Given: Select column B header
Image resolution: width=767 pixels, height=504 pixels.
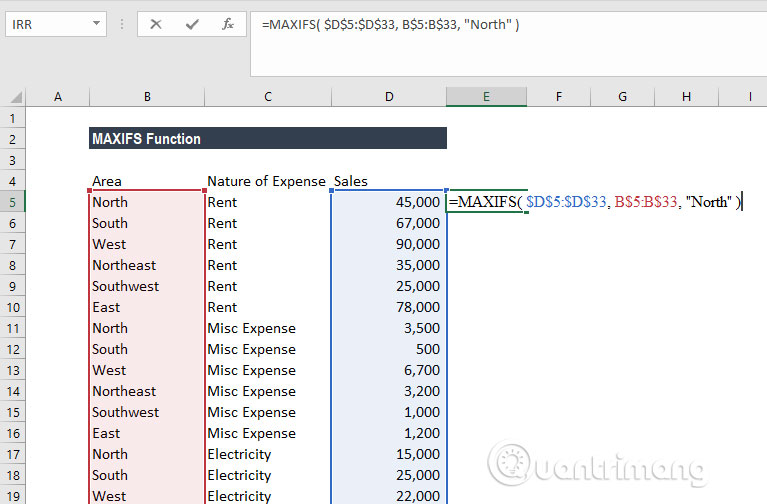Looking at the screenshot, I should (147, 97).
